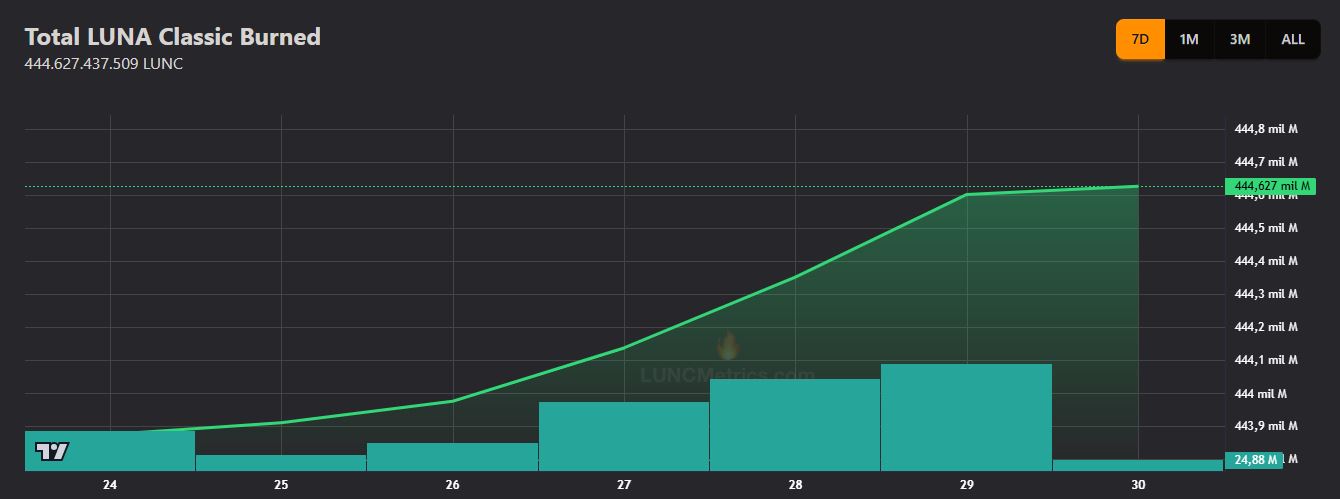Click the 24,88 M volume label
This screenshot has height=499, width=1340.
click(x=1257, y=460)
